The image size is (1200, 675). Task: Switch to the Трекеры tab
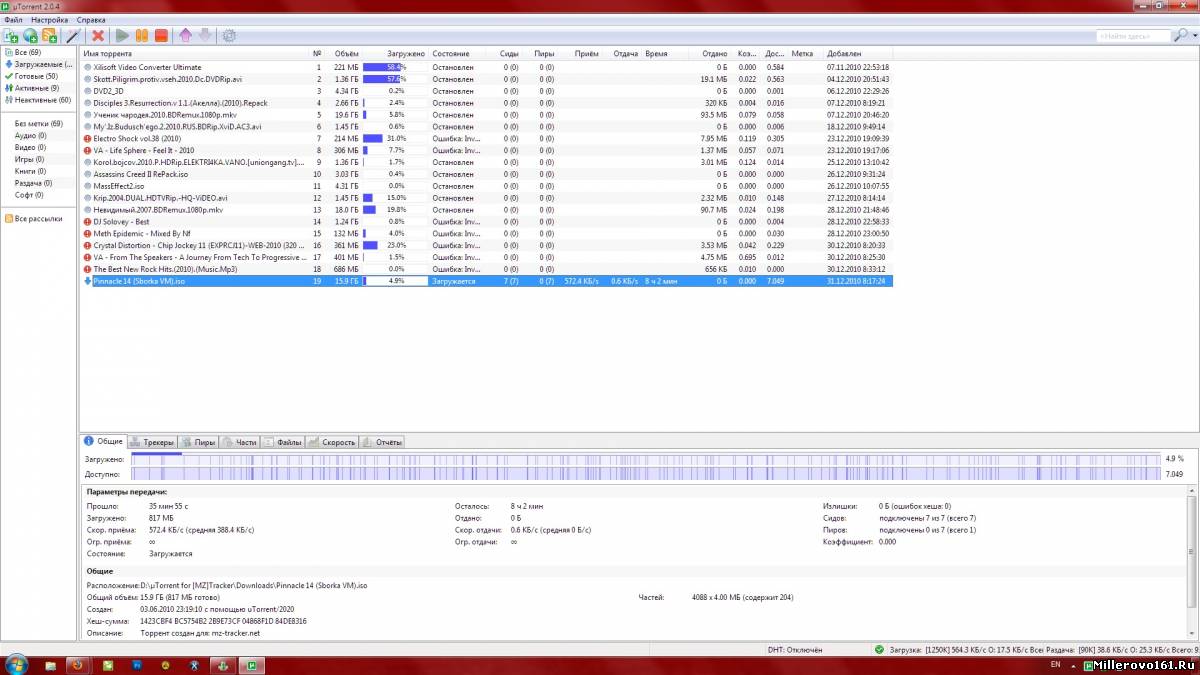(153, 442)
